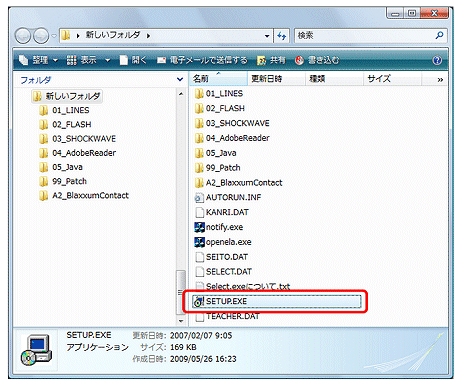460x385 pixels.
Task: Click the 更新日時 value 2007/02/07 9:05
Action: coord(201,335)
